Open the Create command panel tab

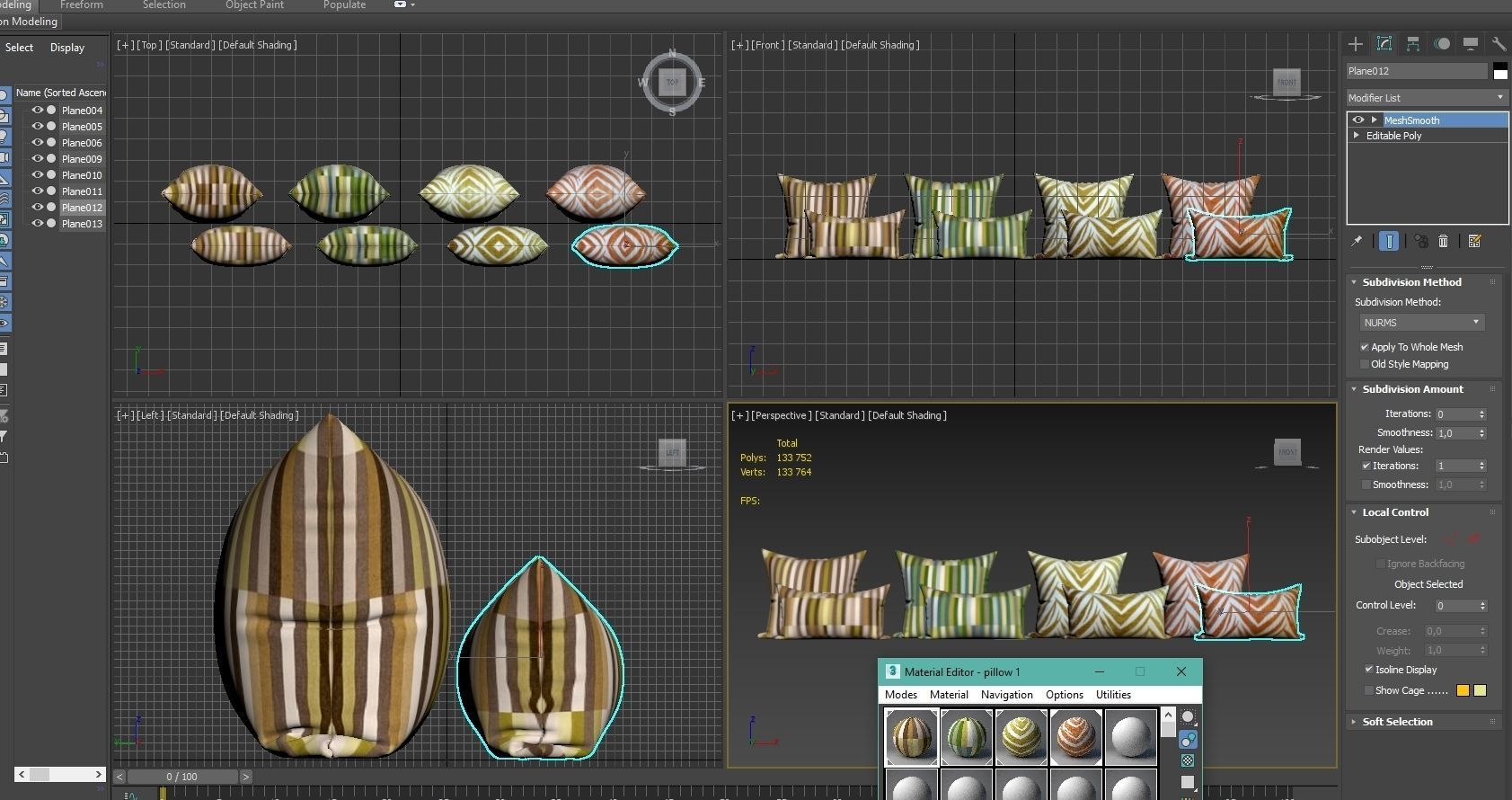tap(1356, 43)
